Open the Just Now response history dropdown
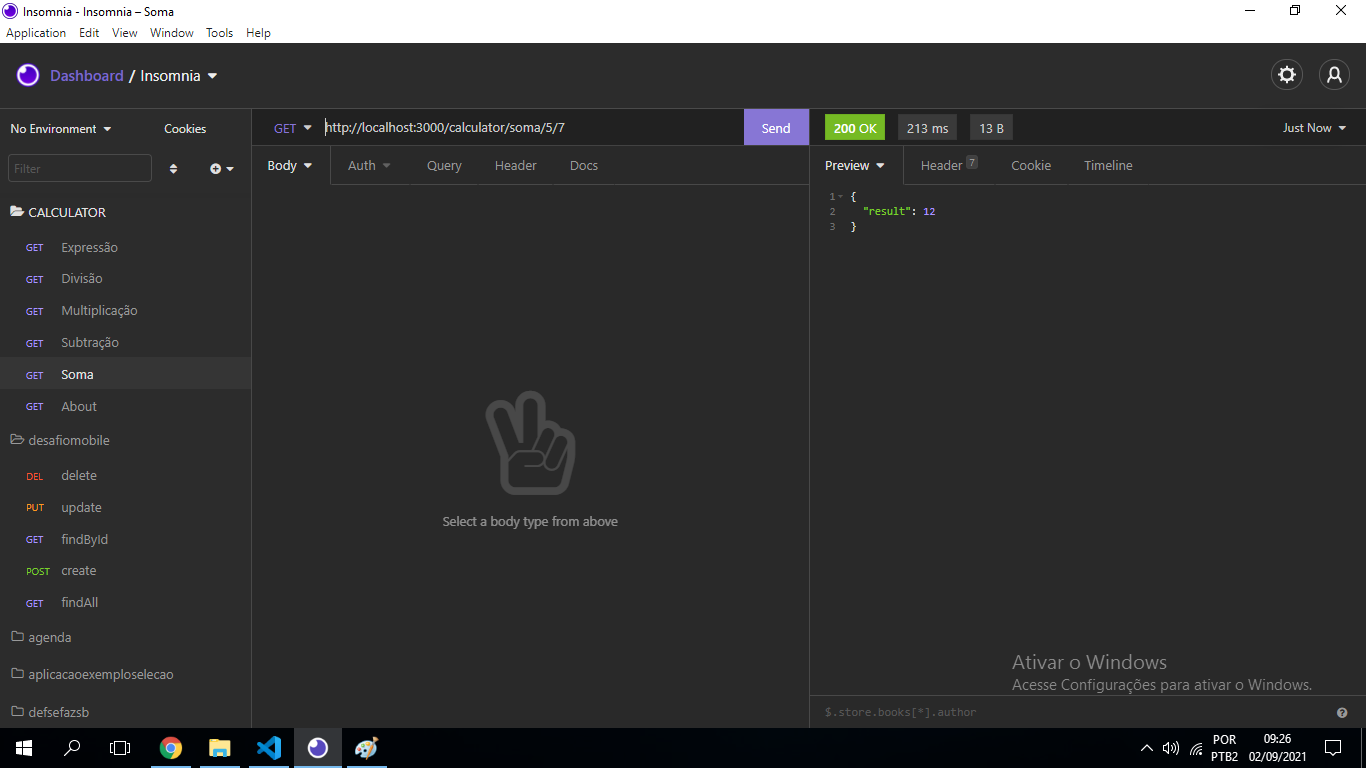Image resolution: width=1366 pixels, height=768 pixels. (x=1314, y=128)
